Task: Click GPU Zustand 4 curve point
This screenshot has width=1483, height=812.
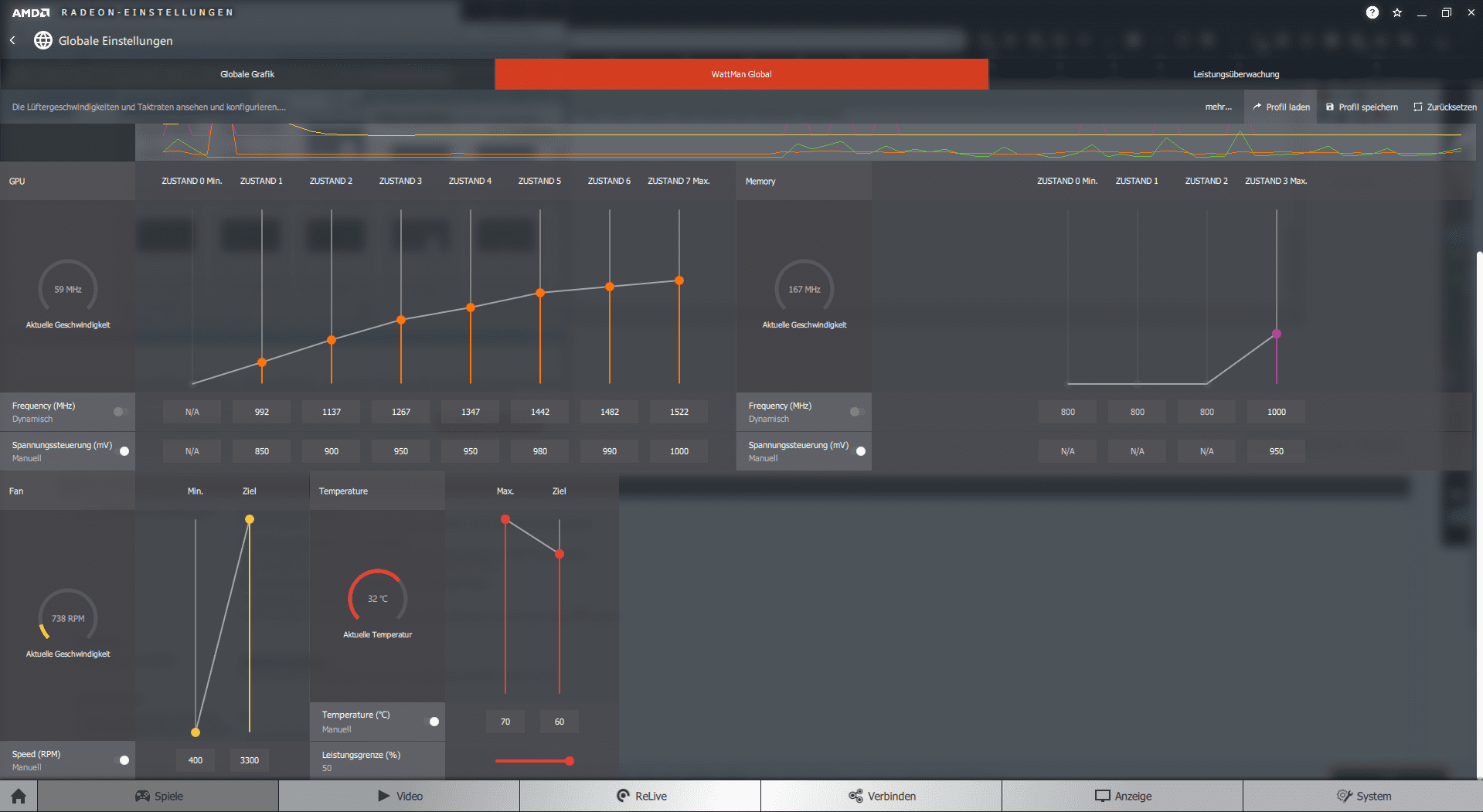Action: (471, 307)
